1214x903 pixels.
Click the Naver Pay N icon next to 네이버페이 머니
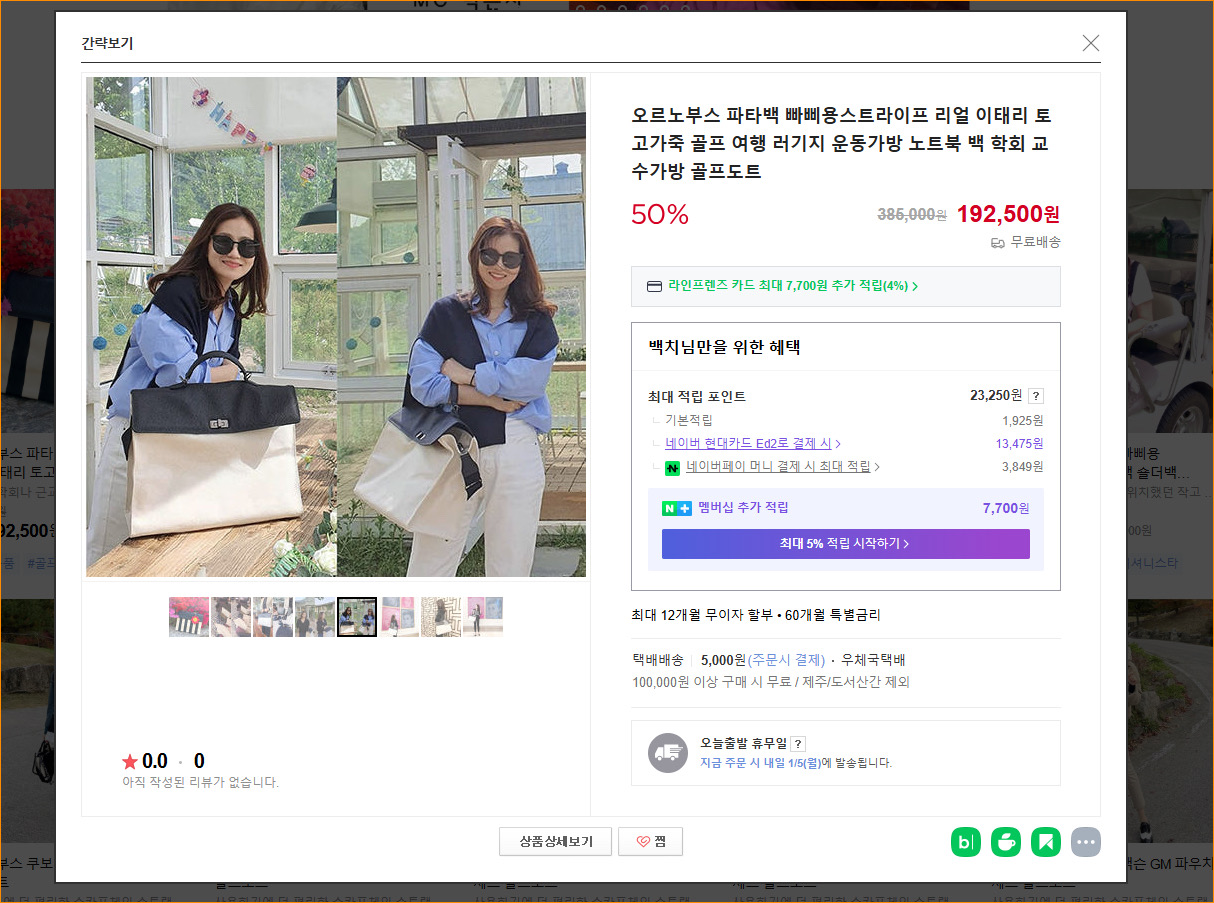click(x=672, y=467)
